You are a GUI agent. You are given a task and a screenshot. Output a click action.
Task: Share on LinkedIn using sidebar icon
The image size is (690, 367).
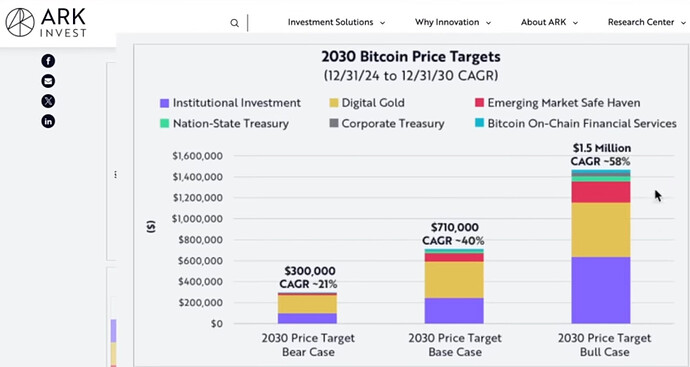(x=48, y=121)
